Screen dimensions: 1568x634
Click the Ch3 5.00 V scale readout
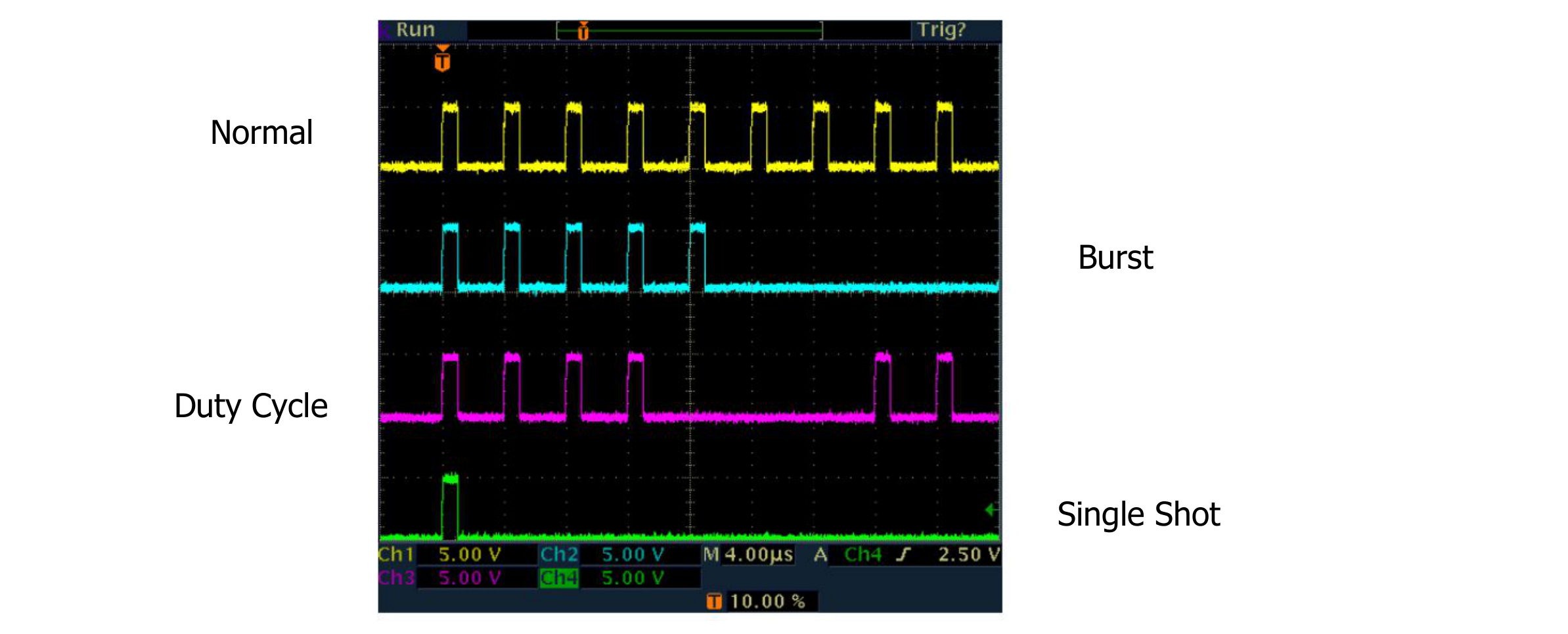coord(470,578)
